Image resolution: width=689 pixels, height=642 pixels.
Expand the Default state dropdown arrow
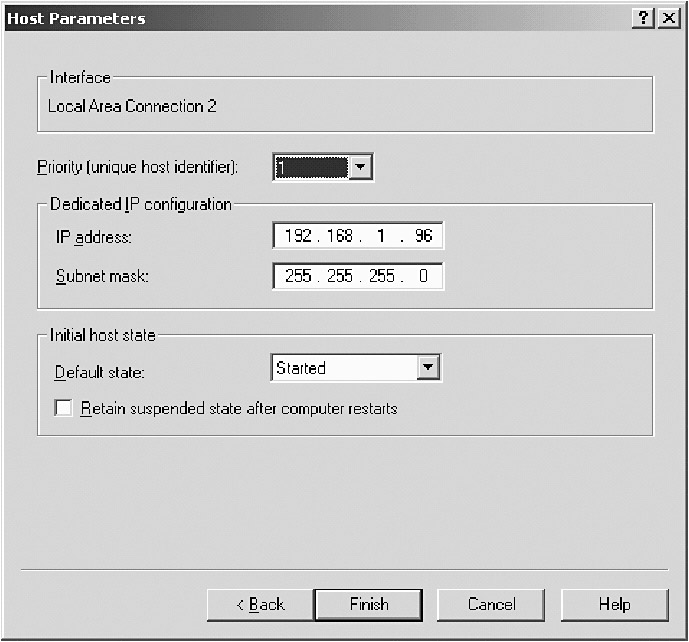(429, 368)
